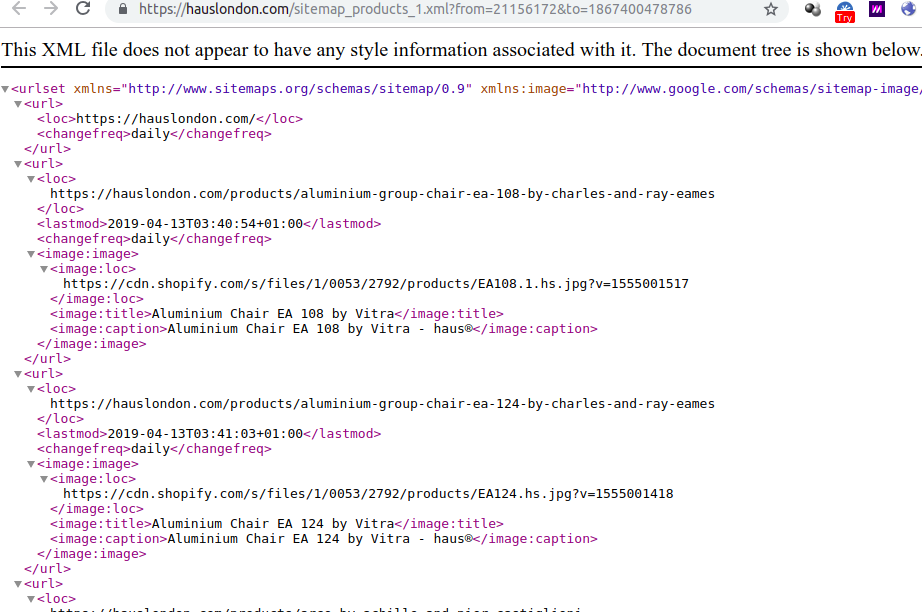Viewport: 922px width, 612px height.
Task: Click the dark spheres extension icon
Action: (x=813, y=9)
